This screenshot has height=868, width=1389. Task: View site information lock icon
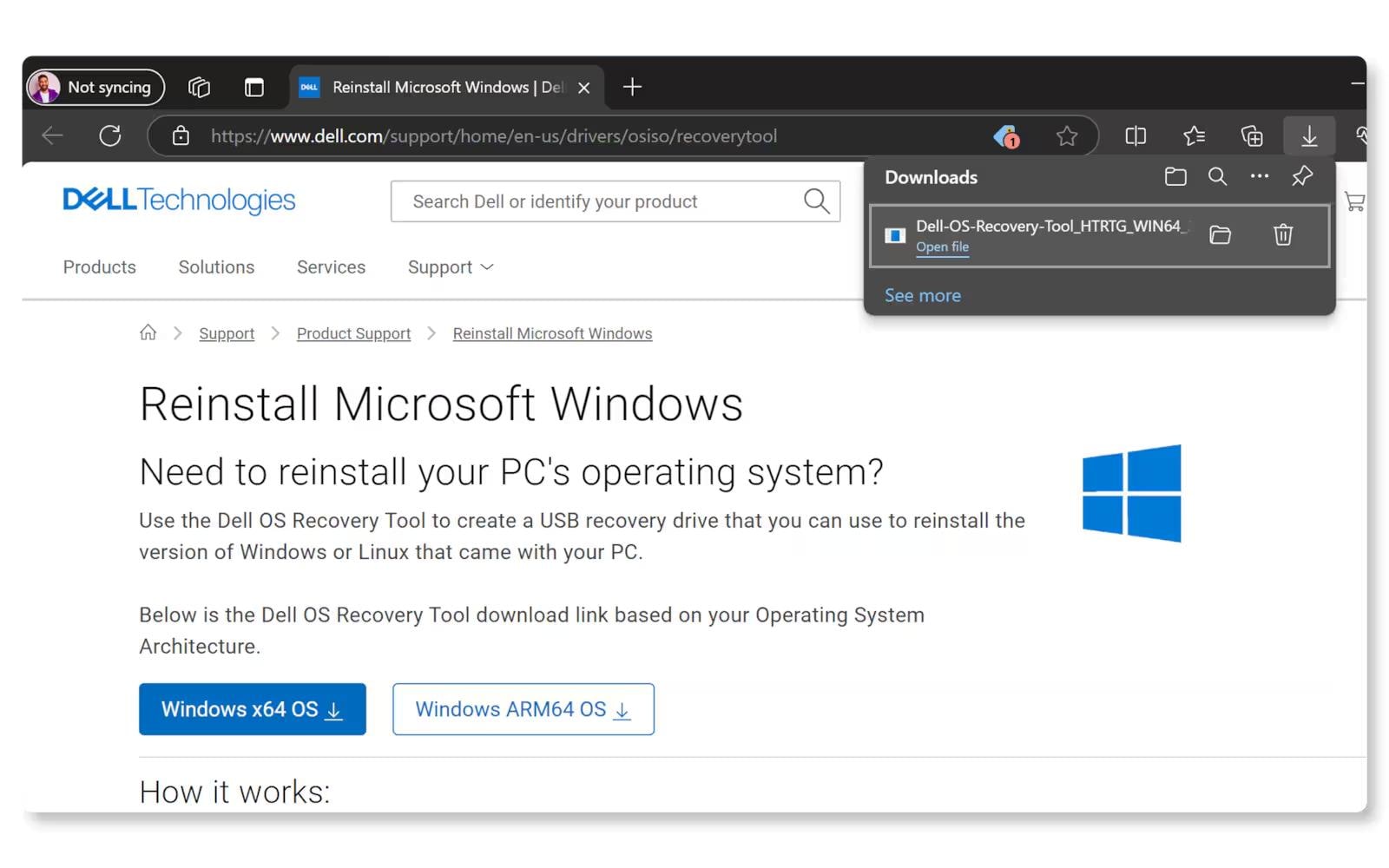tap(181, 135)
